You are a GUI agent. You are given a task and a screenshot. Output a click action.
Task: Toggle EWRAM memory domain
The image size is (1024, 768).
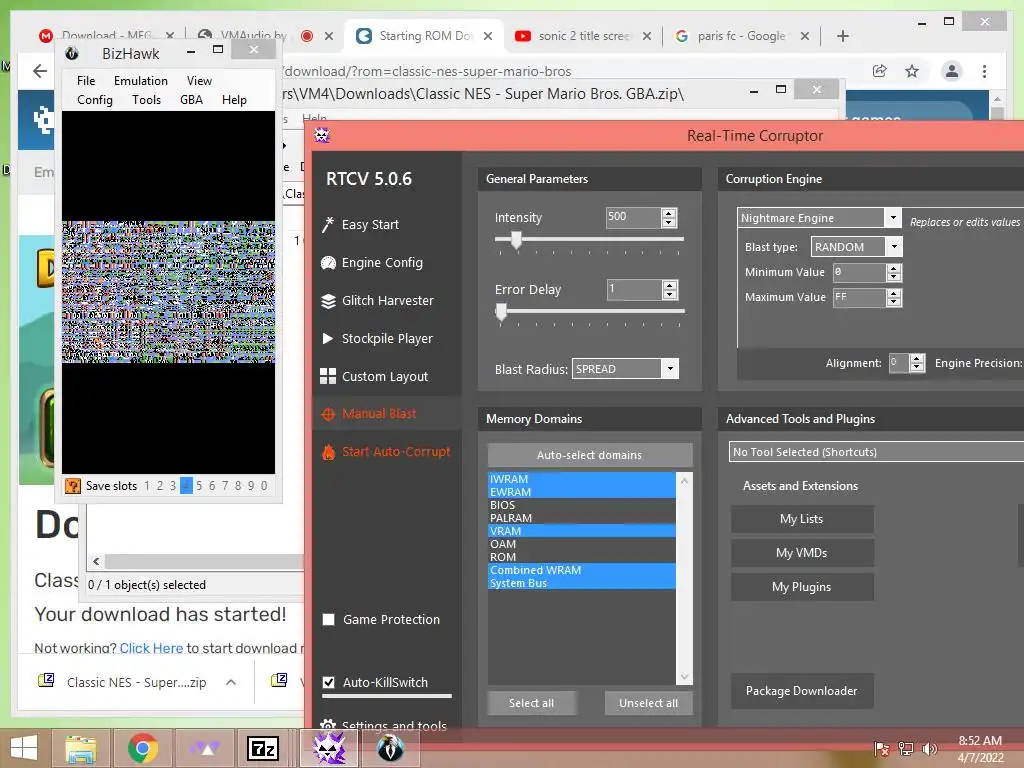pyautogui.click(x=581, y=492)
